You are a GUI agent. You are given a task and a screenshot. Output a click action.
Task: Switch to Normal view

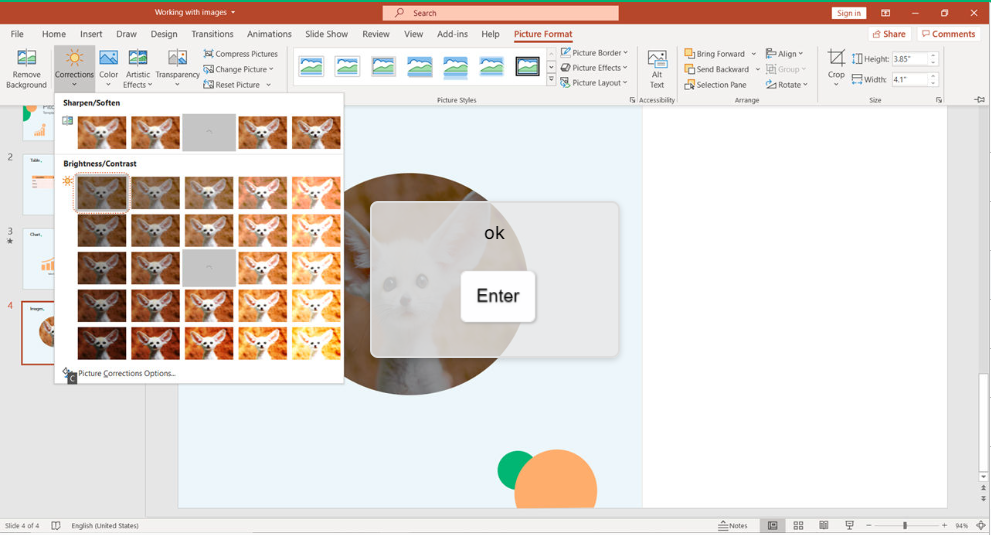[x=772, y=526]
